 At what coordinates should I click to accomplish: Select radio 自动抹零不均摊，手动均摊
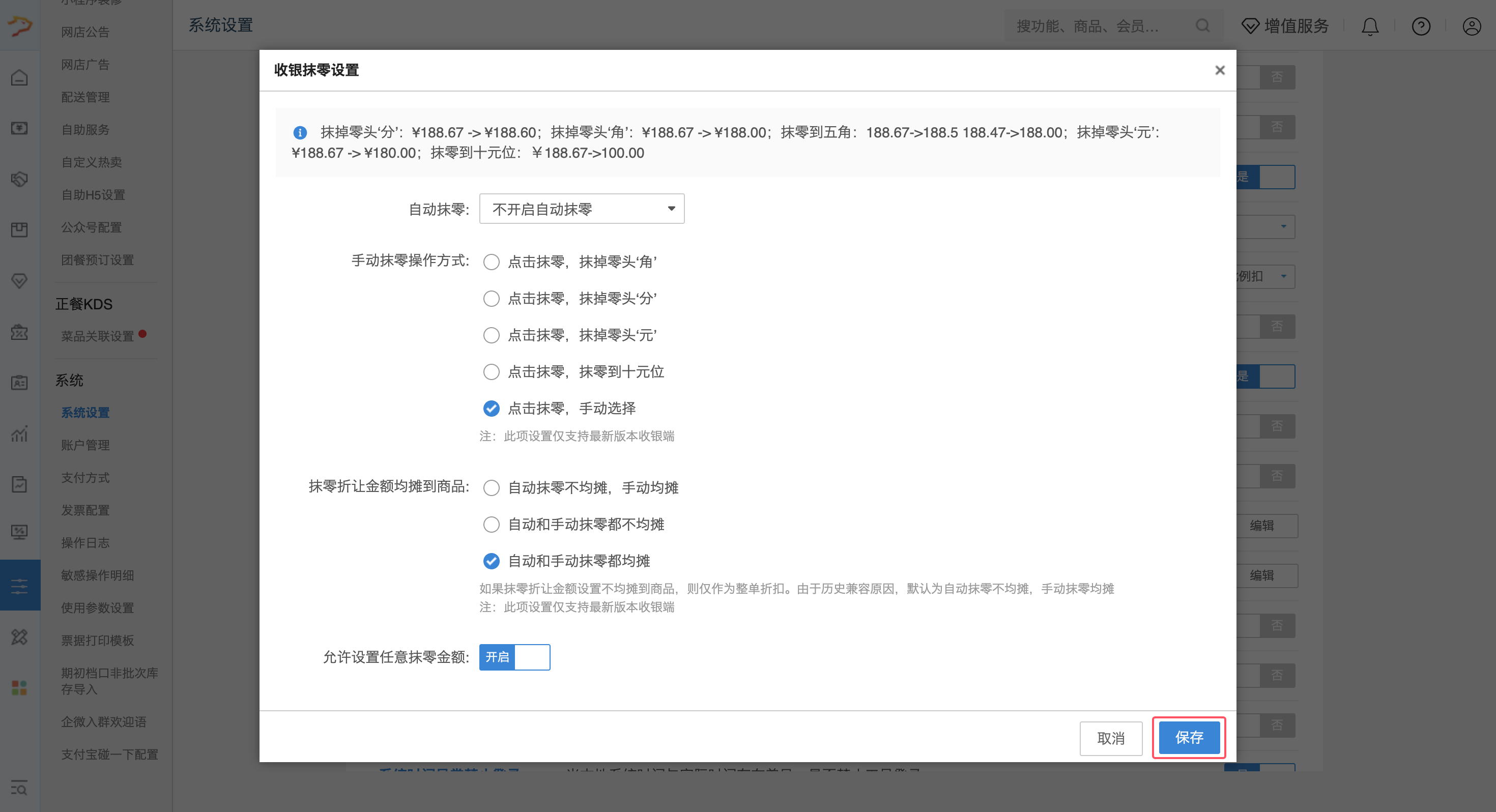pyautogui.click(x=492, y=487)
